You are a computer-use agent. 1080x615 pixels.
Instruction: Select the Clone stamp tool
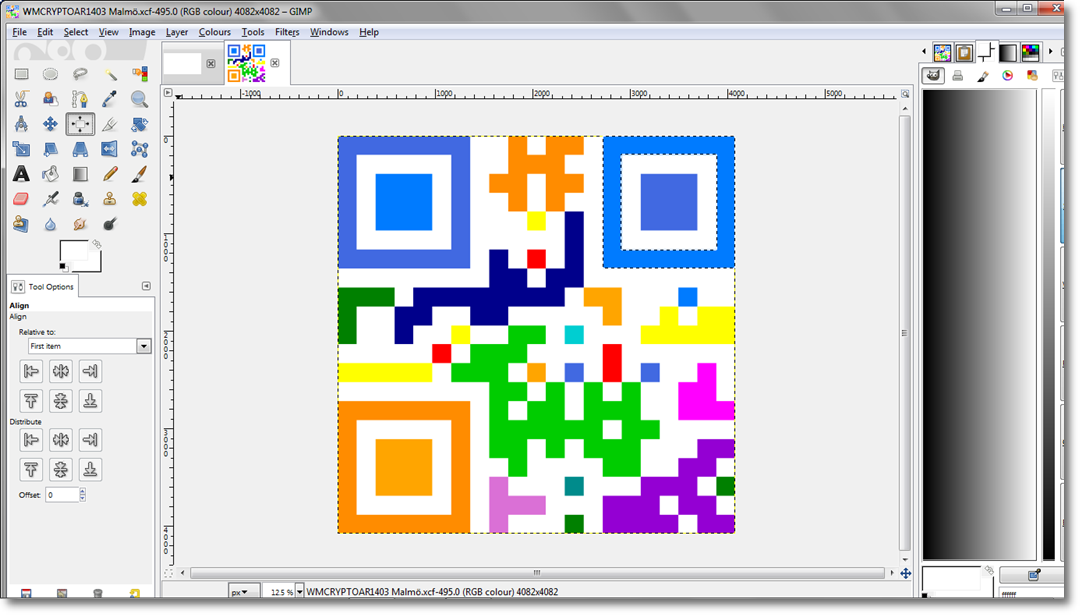pyautogui.click(x=110, y=199)
